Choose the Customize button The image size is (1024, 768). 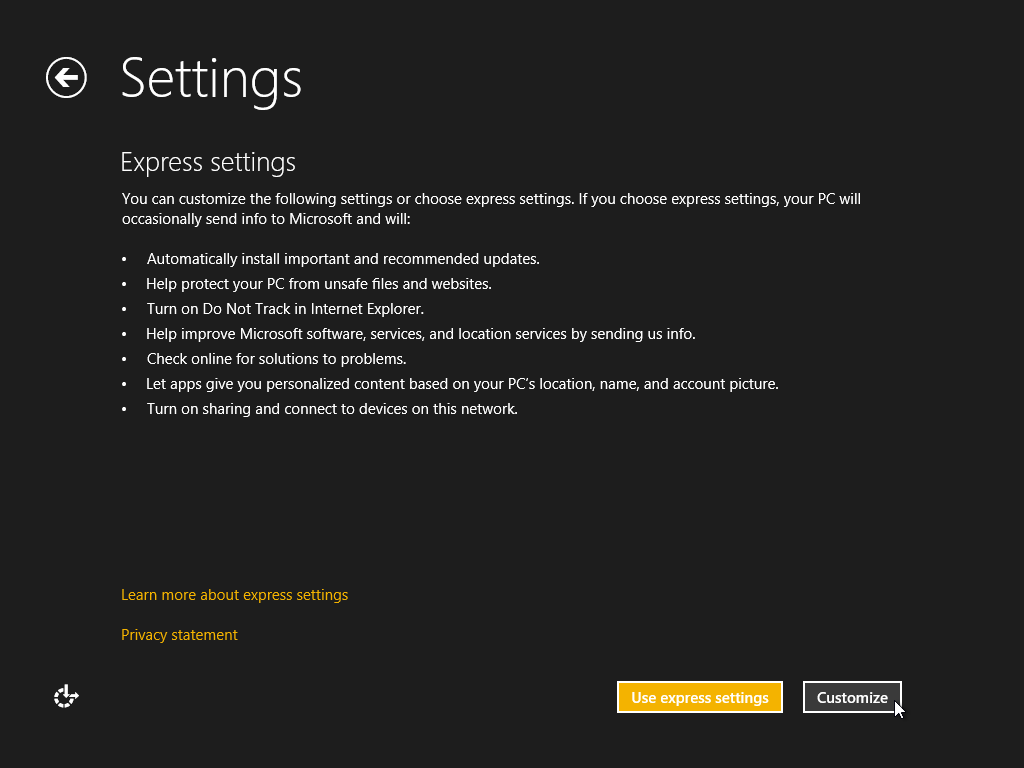click(x=852, y=697)
